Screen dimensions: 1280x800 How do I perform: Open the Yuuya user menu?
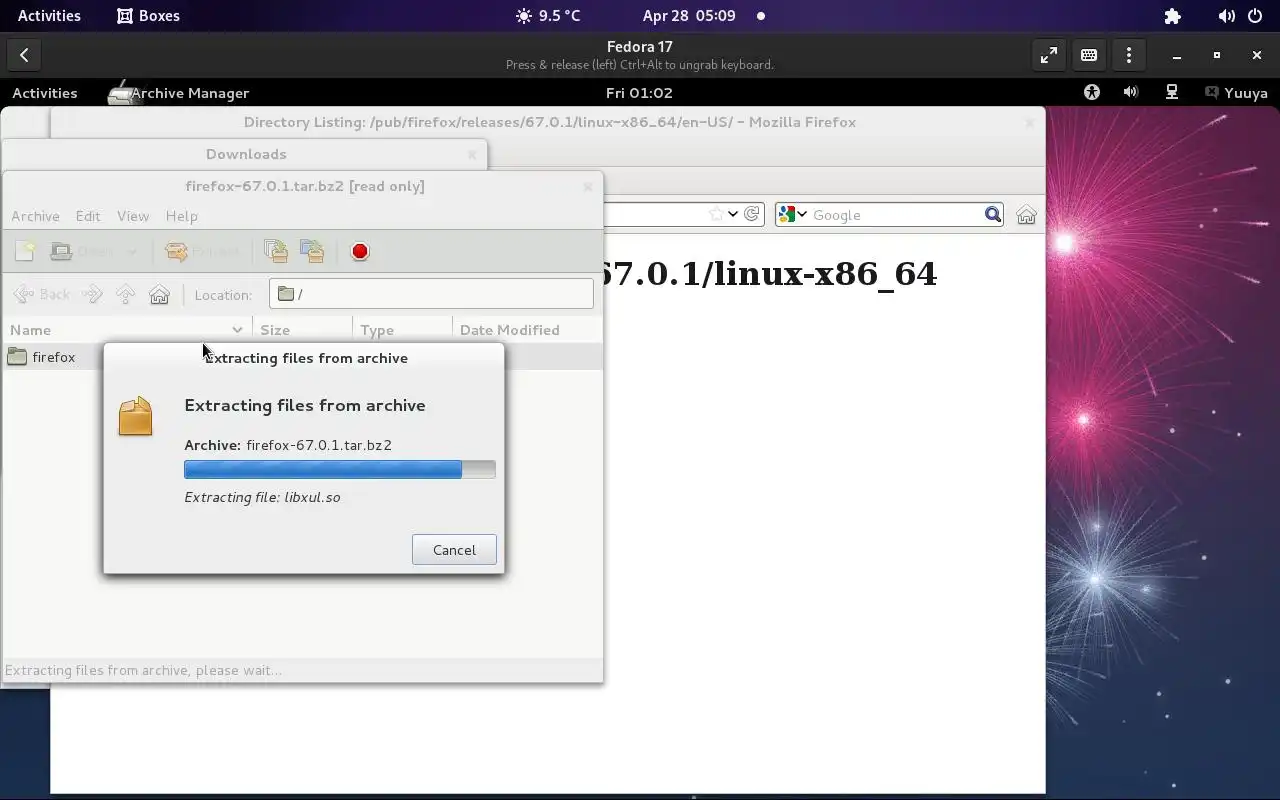click(x=1237, y=93)
